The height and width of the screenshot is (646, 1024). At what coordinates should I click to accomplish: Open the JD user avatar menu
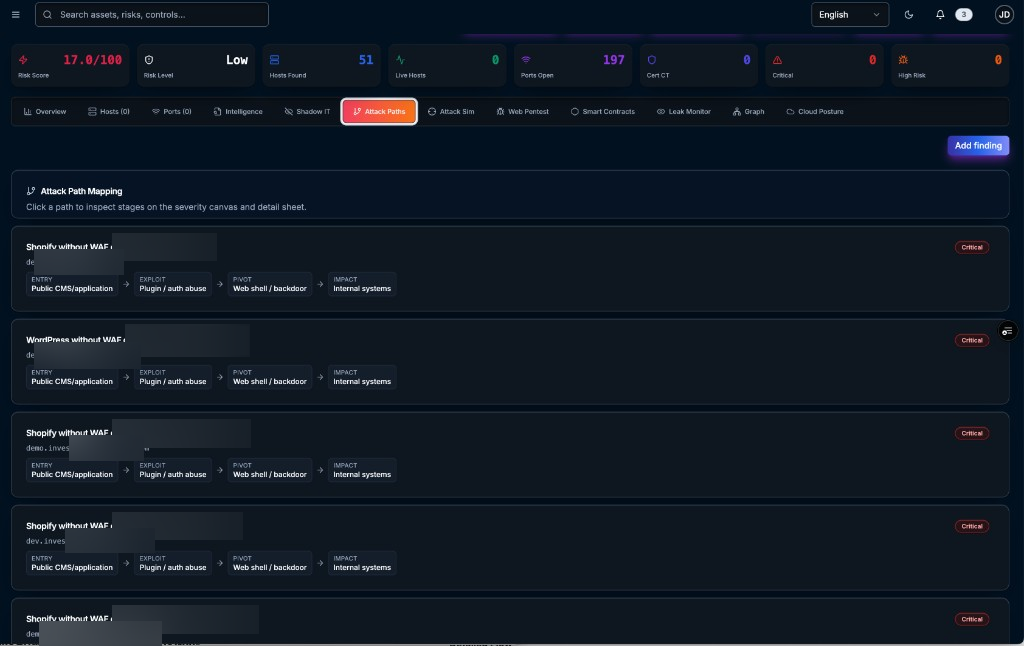coord(1004,14)
